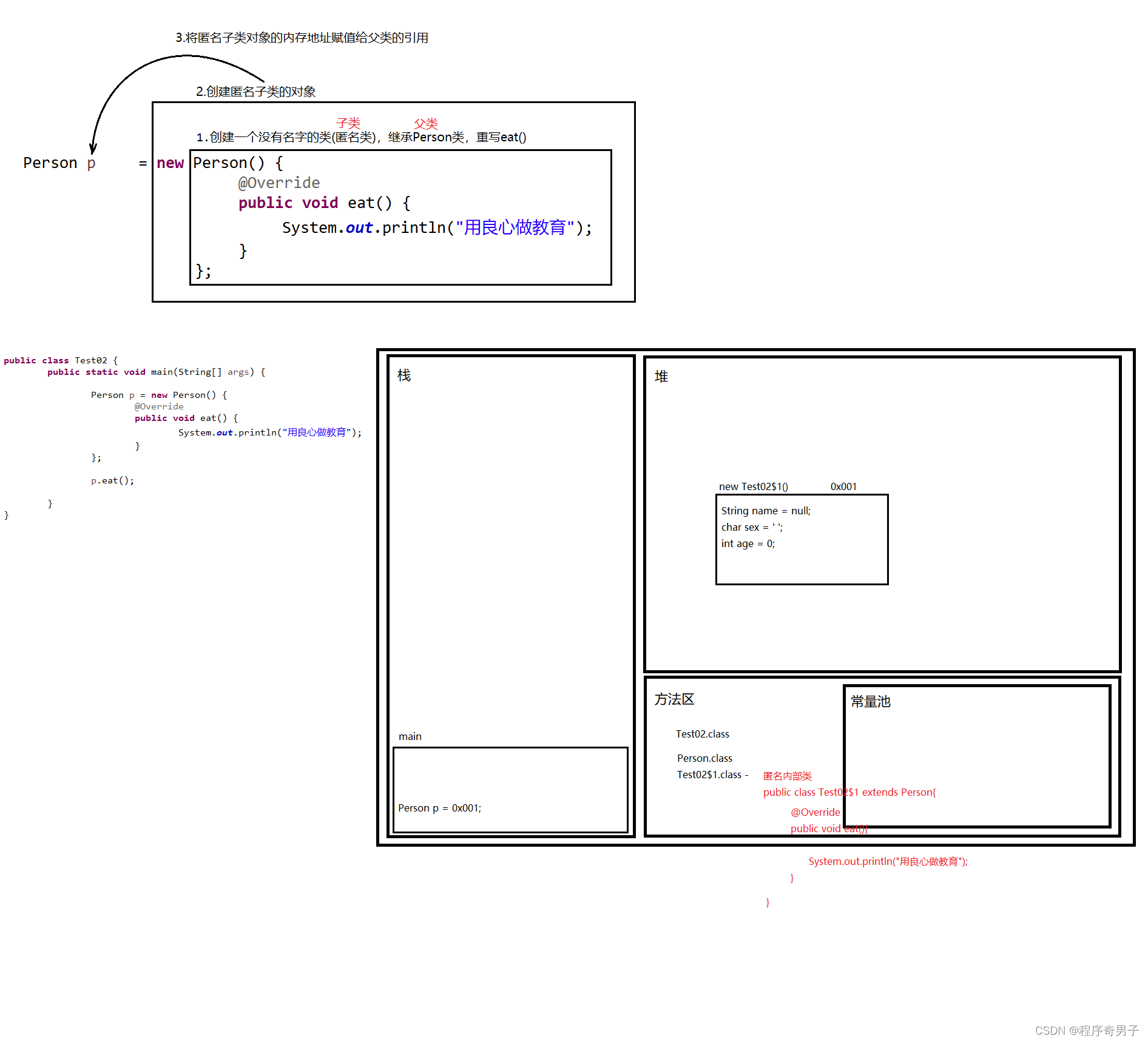Viewport: 1148px width, 1042px height.
Task: Click the label '2.创建匿名子类的对象'
Action: (255, 92)
